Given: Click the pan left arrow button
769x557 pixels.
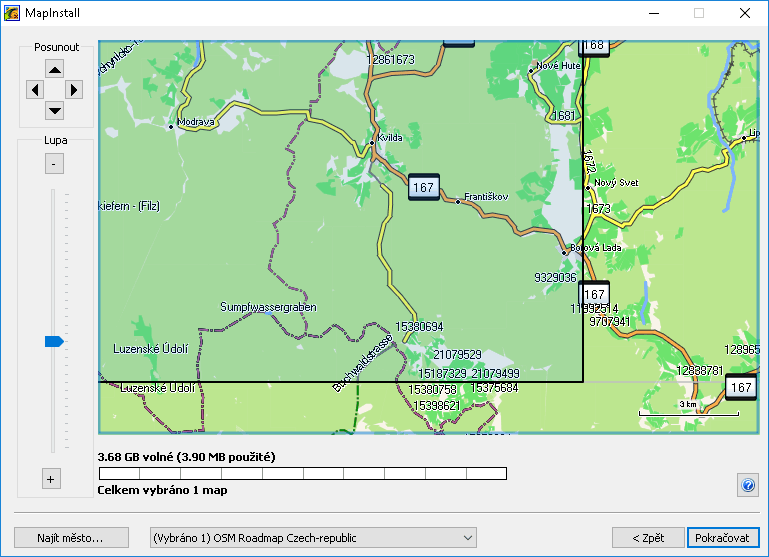Looking at the screenshot, I should click(x=36, y=89).
